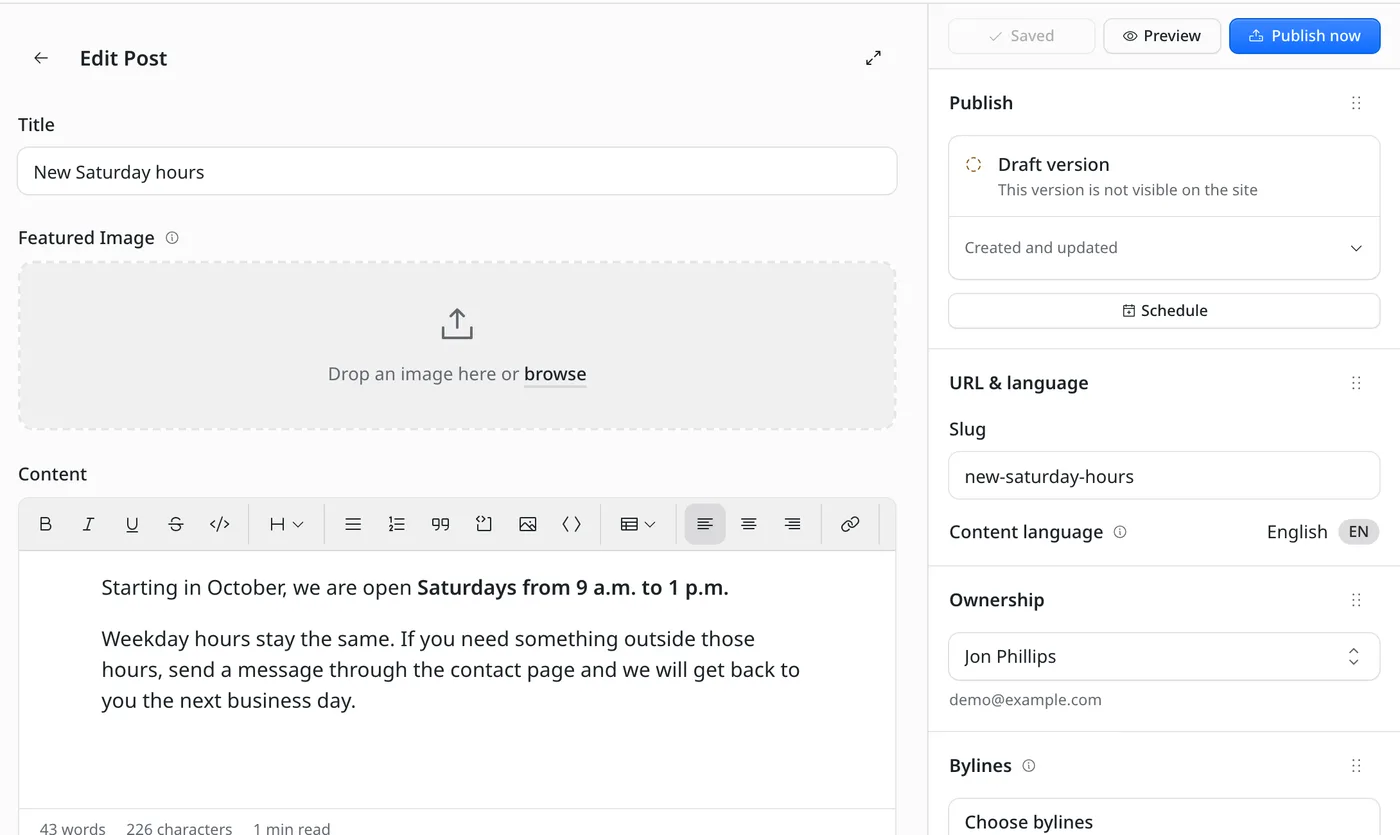Click the Saved status button
Screen dimensions: 1400x835
(1021, 36)
